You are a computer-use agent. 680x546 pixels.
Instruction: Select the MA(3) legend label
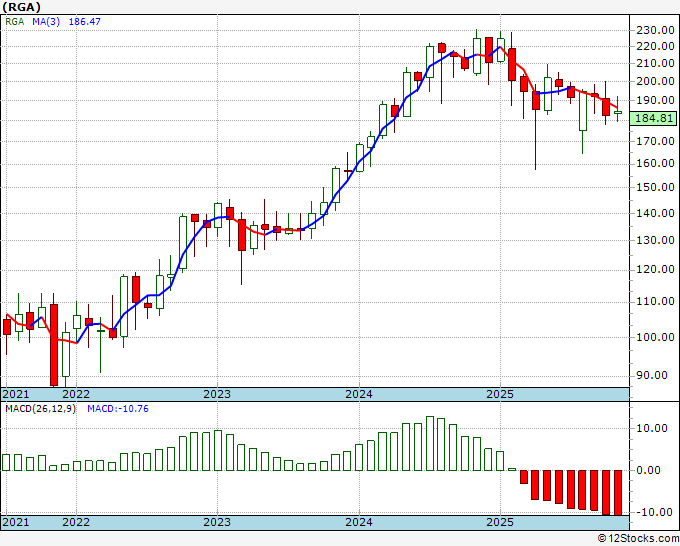tap(46, 21)
